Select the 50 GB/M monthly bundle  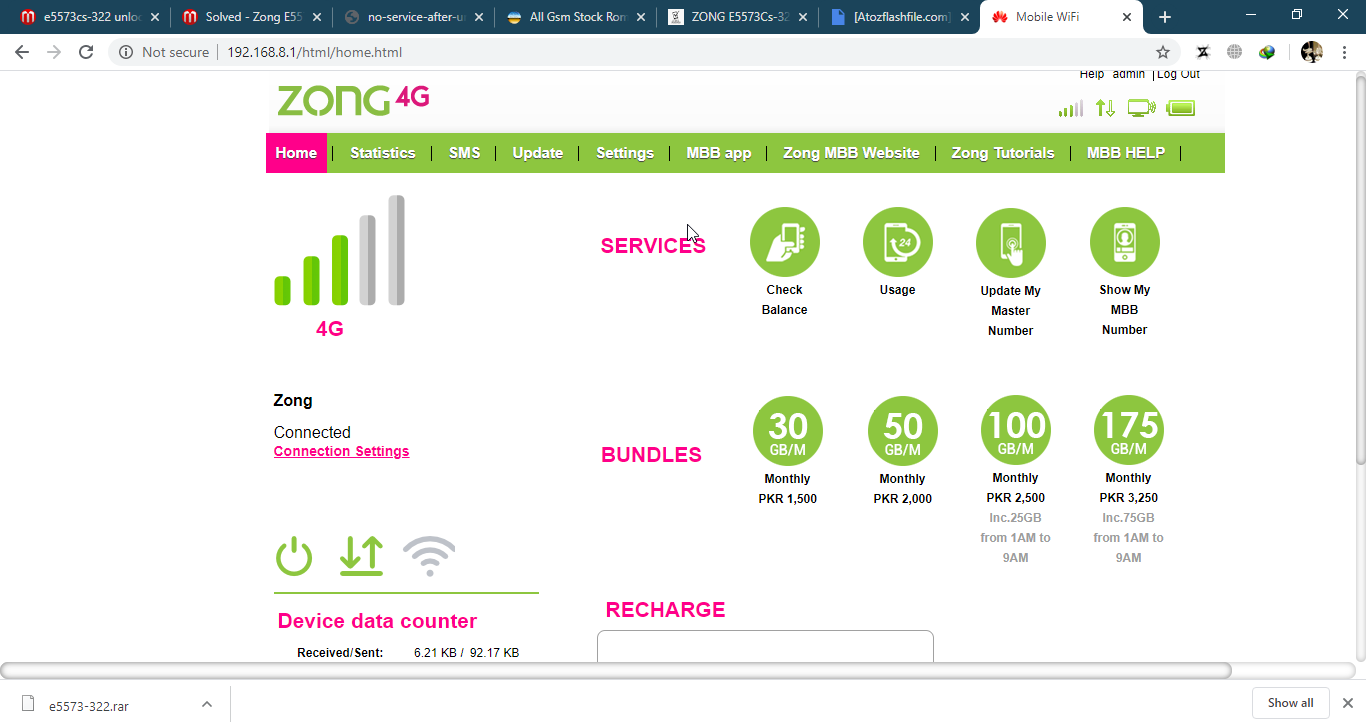(x=903, y=431)
